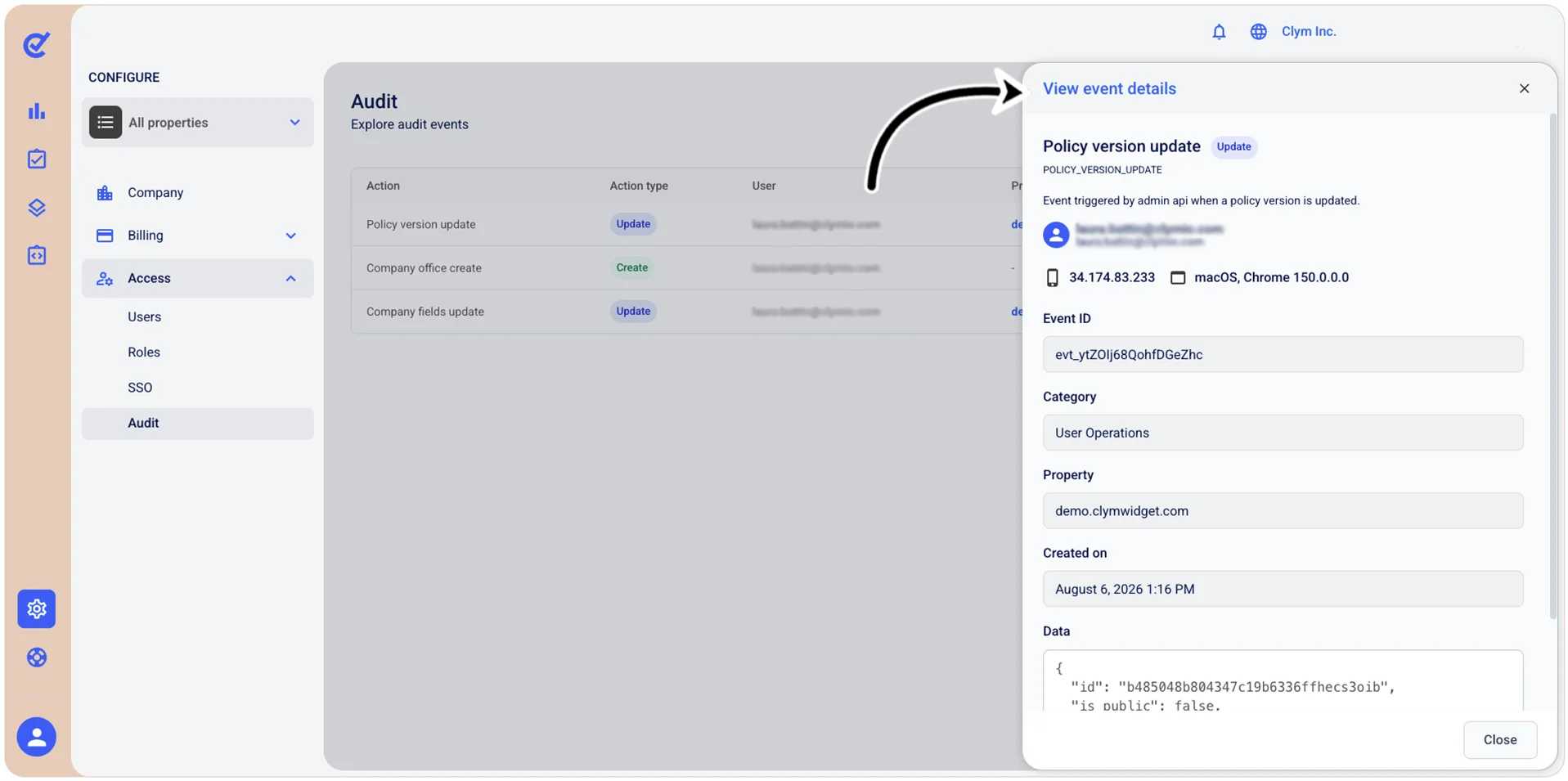
Task: Click the Update badge in panel header
Action: coord(1233,147)
